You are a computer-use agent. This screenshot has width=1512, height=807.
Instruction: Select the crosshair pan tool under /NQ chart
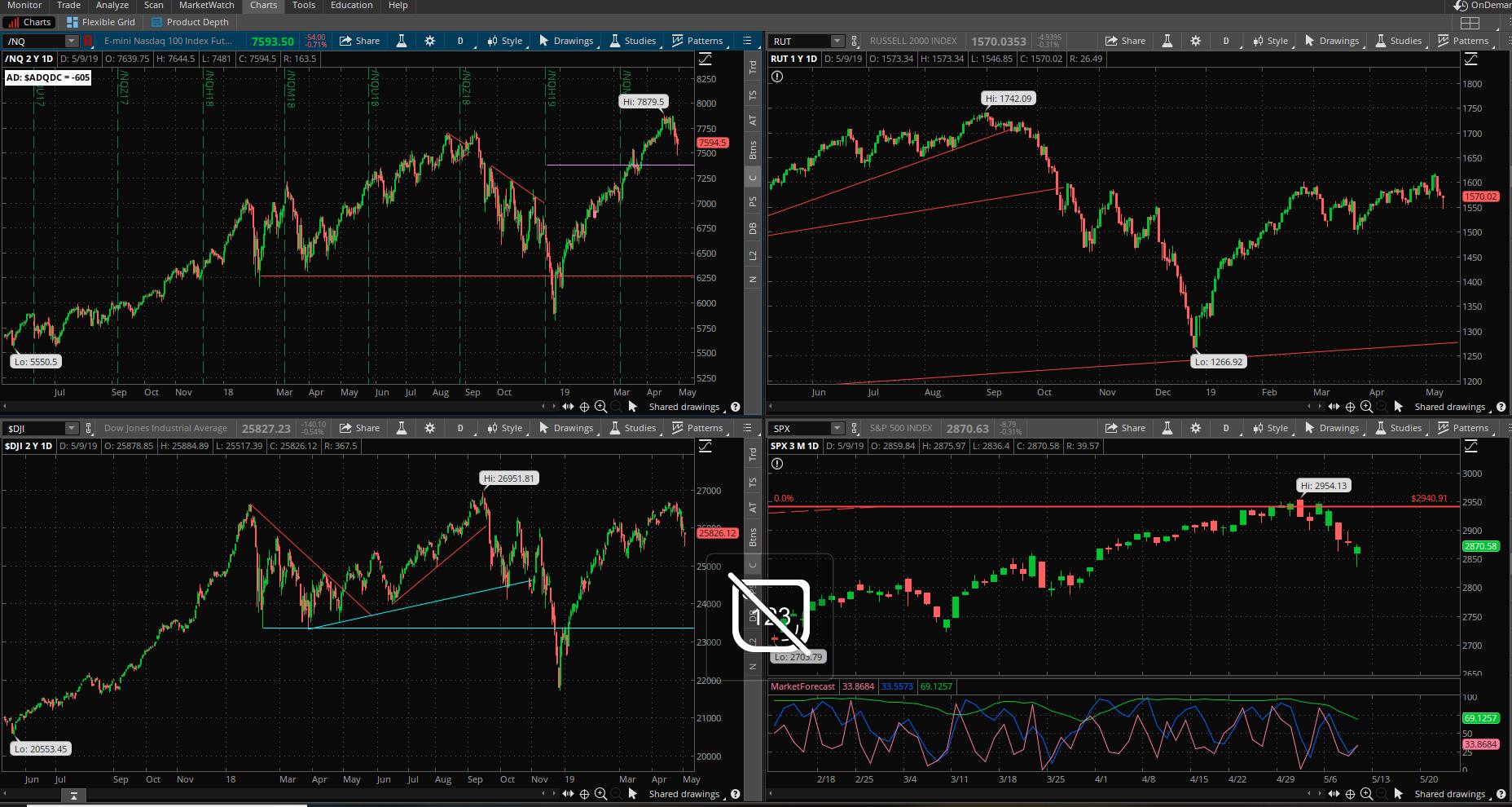tap(584, 407)
